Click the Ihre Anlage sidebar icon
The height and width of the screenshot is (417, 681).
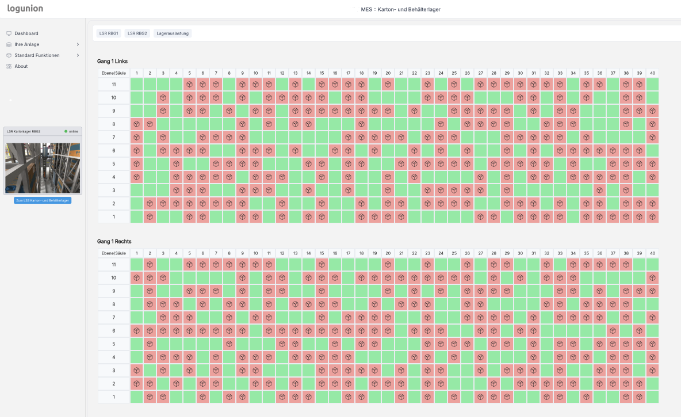pos(8,44)
